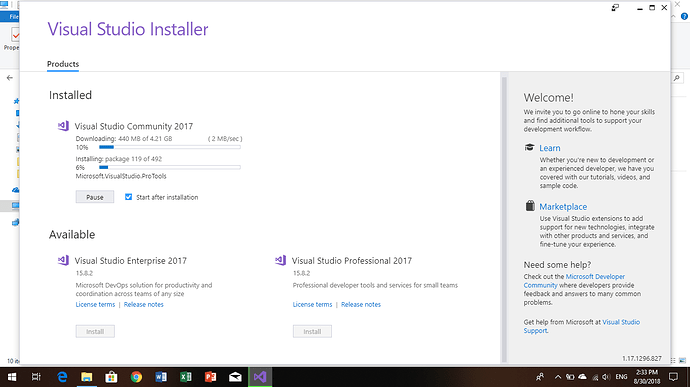Select the Visual Studio Installer taskbar icon

pyautogui.click(x=260, y=377)
